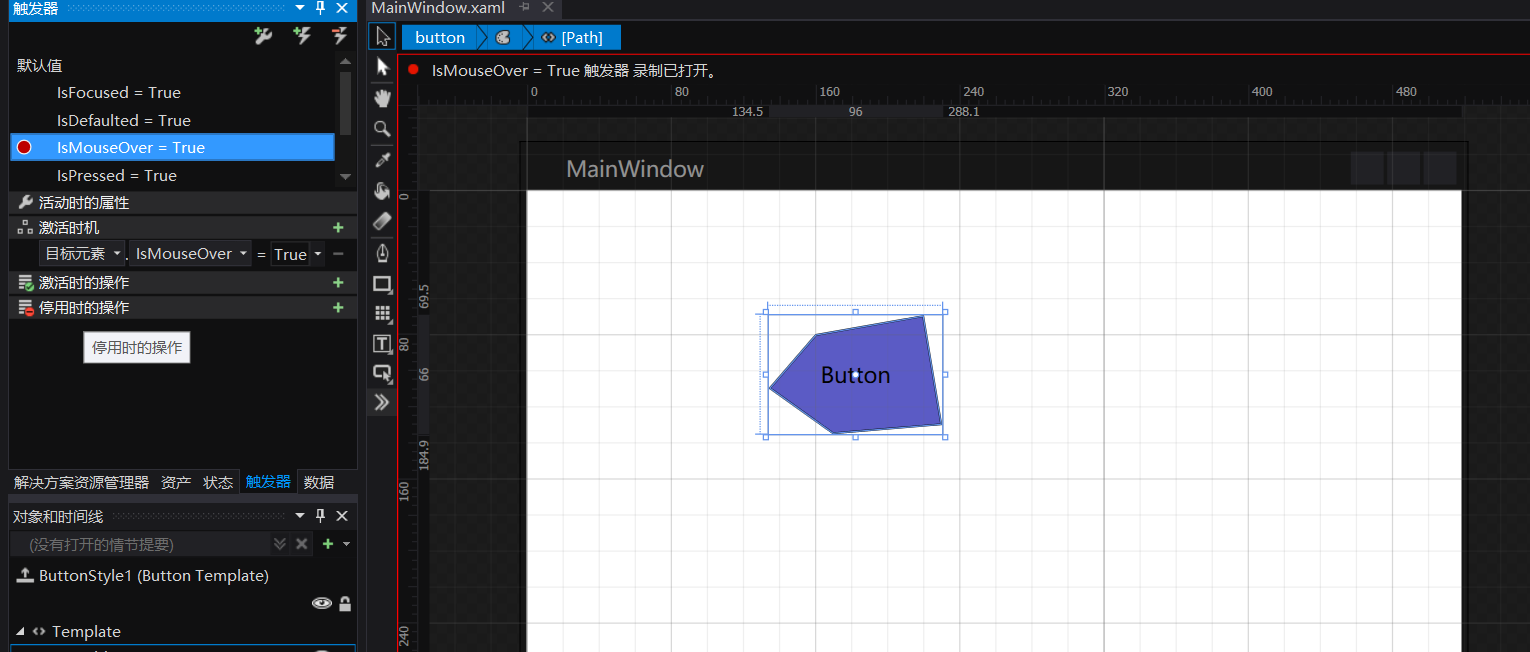Screen dimensions: 1530x652
Task: Select the Pen tool
Action: [x=382, y=252]
